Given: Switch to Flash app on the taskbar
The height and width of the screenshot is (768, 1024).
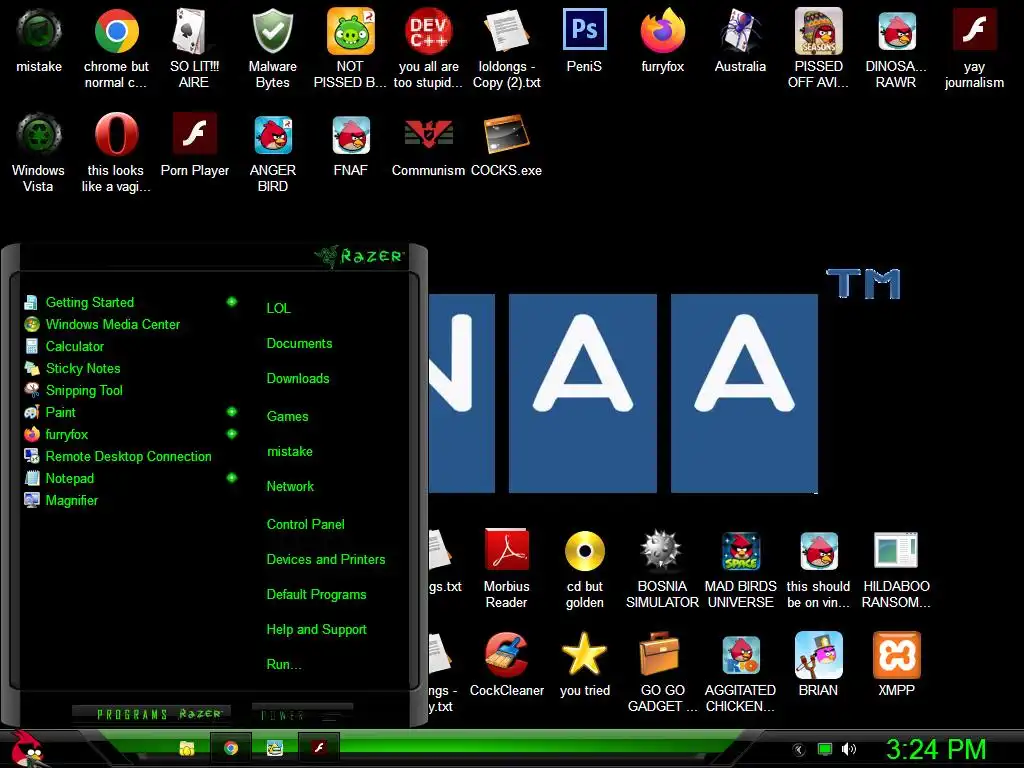Looking at the screenshot, I should 319,748.
